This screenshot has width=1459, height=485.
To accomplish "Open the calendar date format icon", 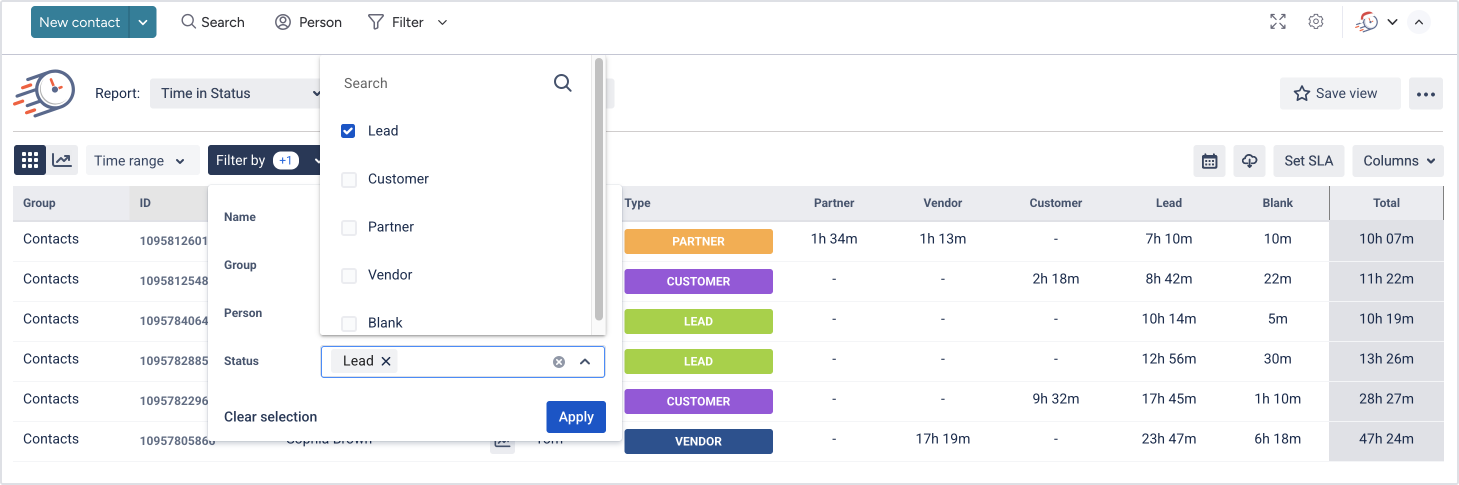I will point(1209,161).
